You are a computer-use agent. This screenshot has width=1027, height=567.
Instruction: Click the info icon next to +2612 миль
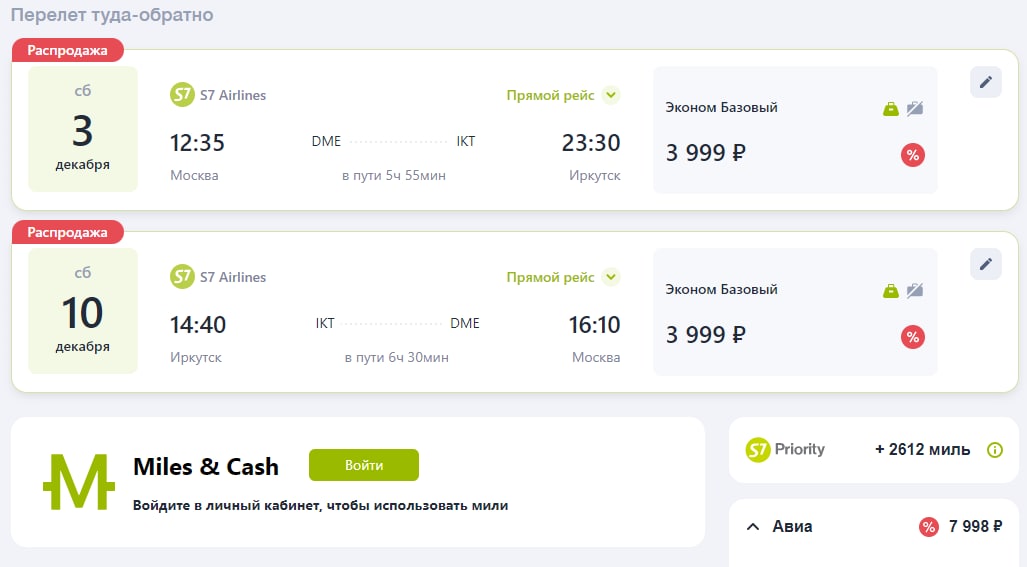[x=994, y=450]
